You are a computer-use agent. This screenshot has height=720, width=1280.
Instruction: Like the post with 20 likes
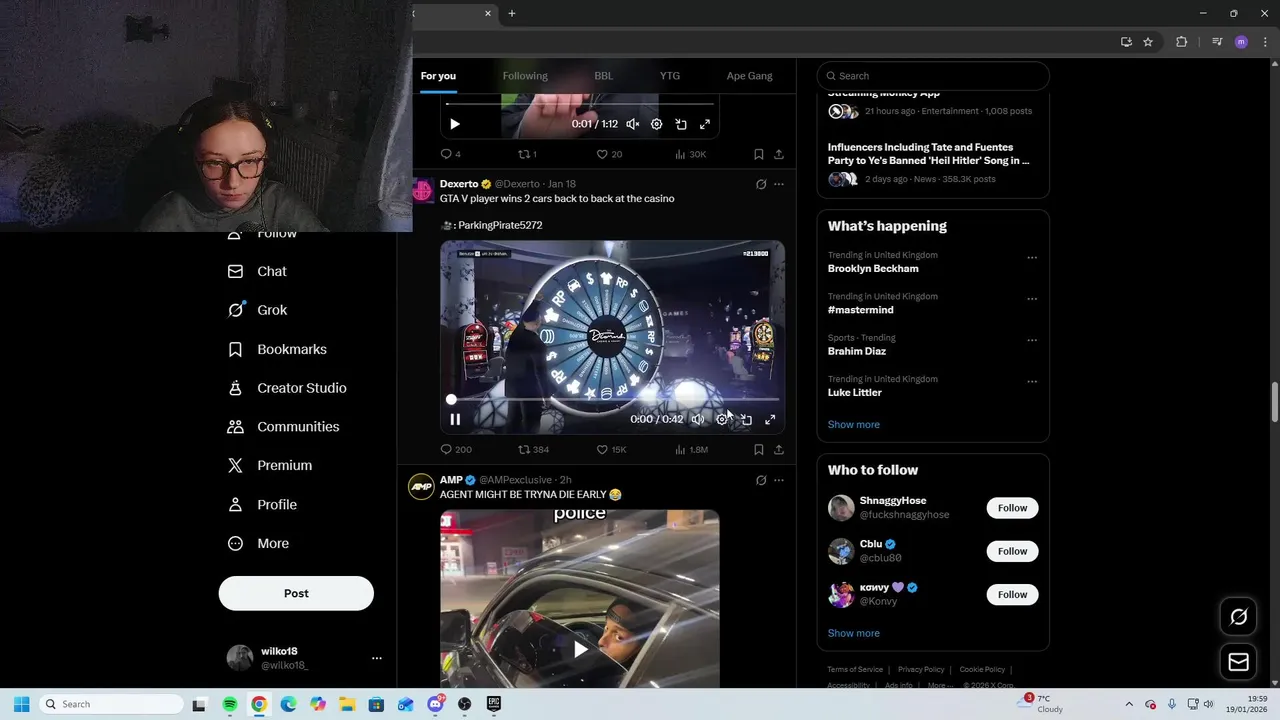[x=602, y=154]
